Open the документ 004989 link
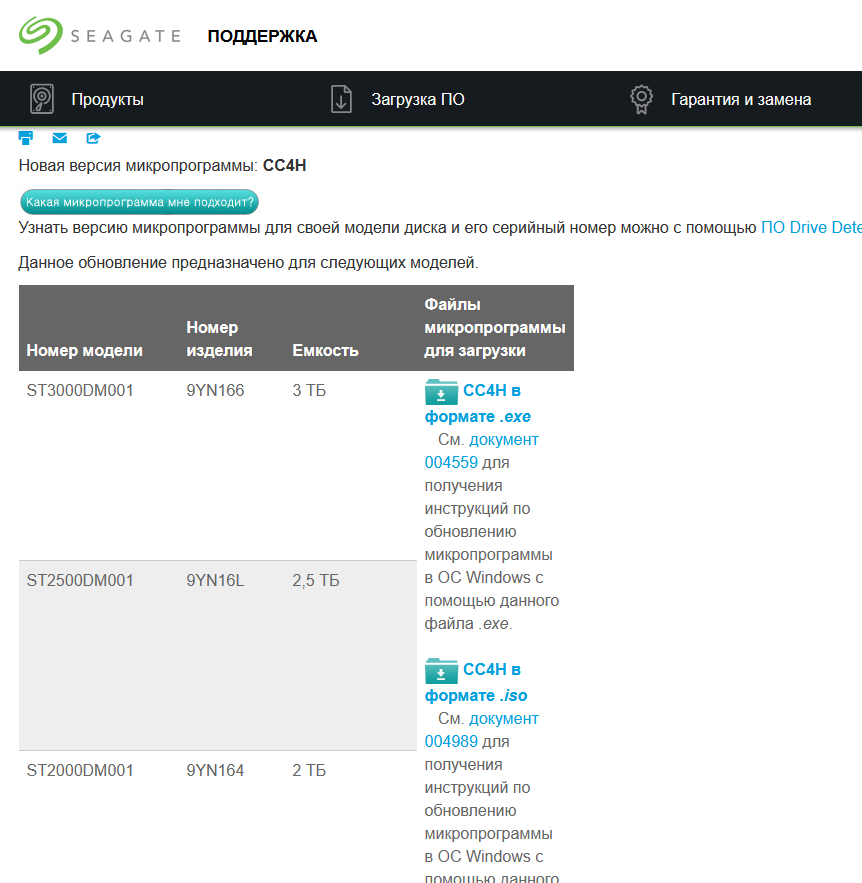The width and height of the screenshot is (862, 883). coord(481,730)
